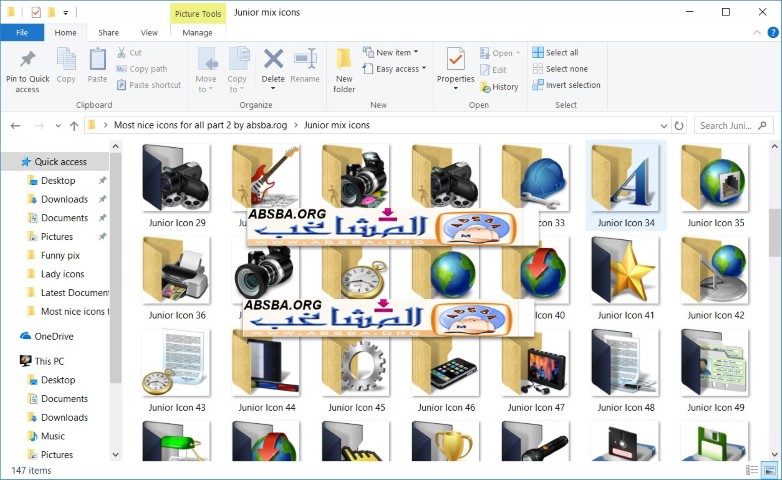Collapse the ribbon with chevron

tap(757, 32)
